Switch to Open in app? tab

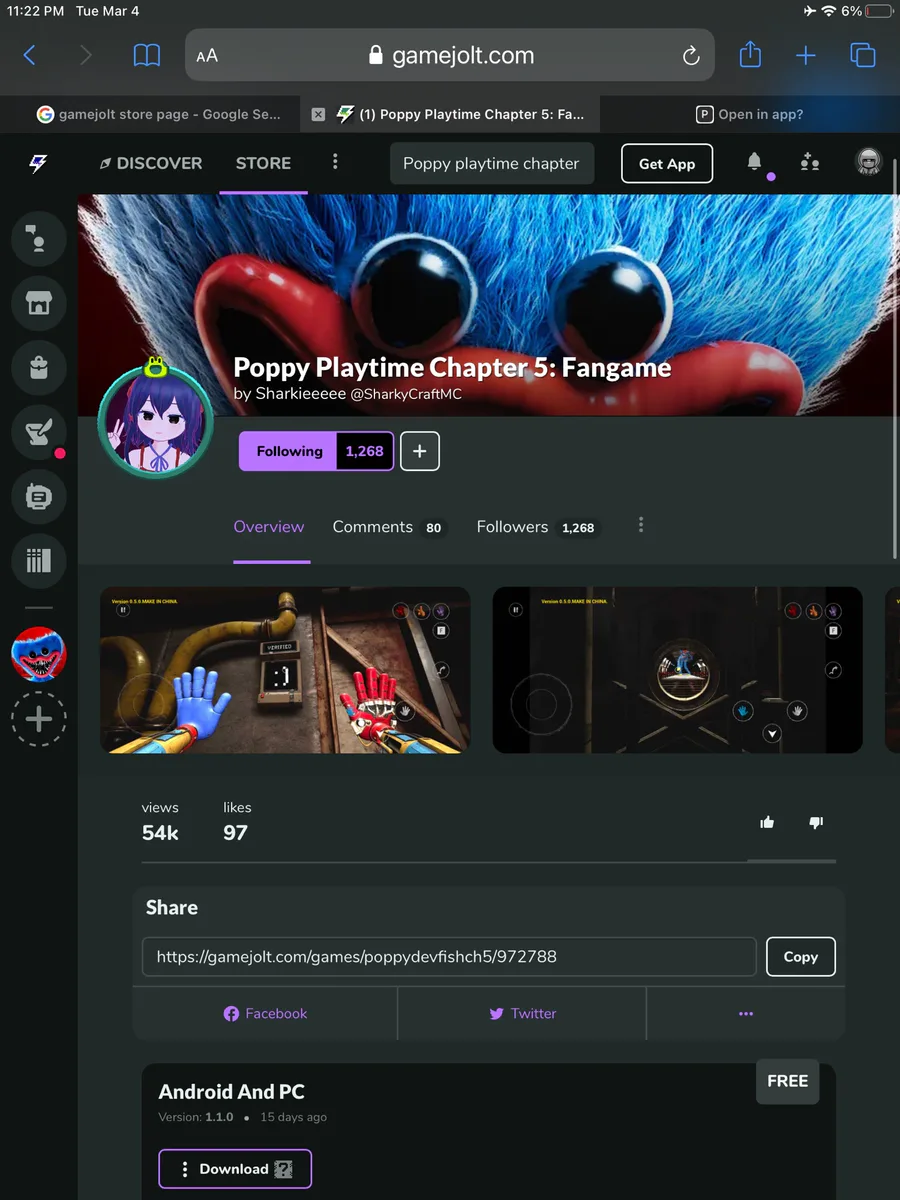pos(750,114)
